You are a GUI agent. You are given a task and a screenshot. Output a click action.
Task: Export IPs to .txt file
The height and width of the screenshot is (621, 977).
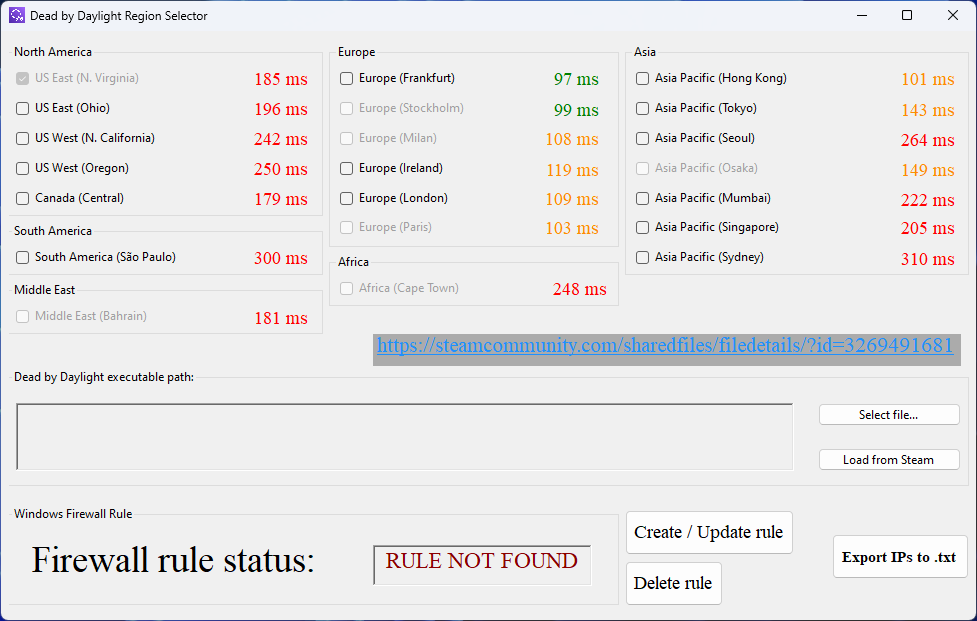(900, 557)
